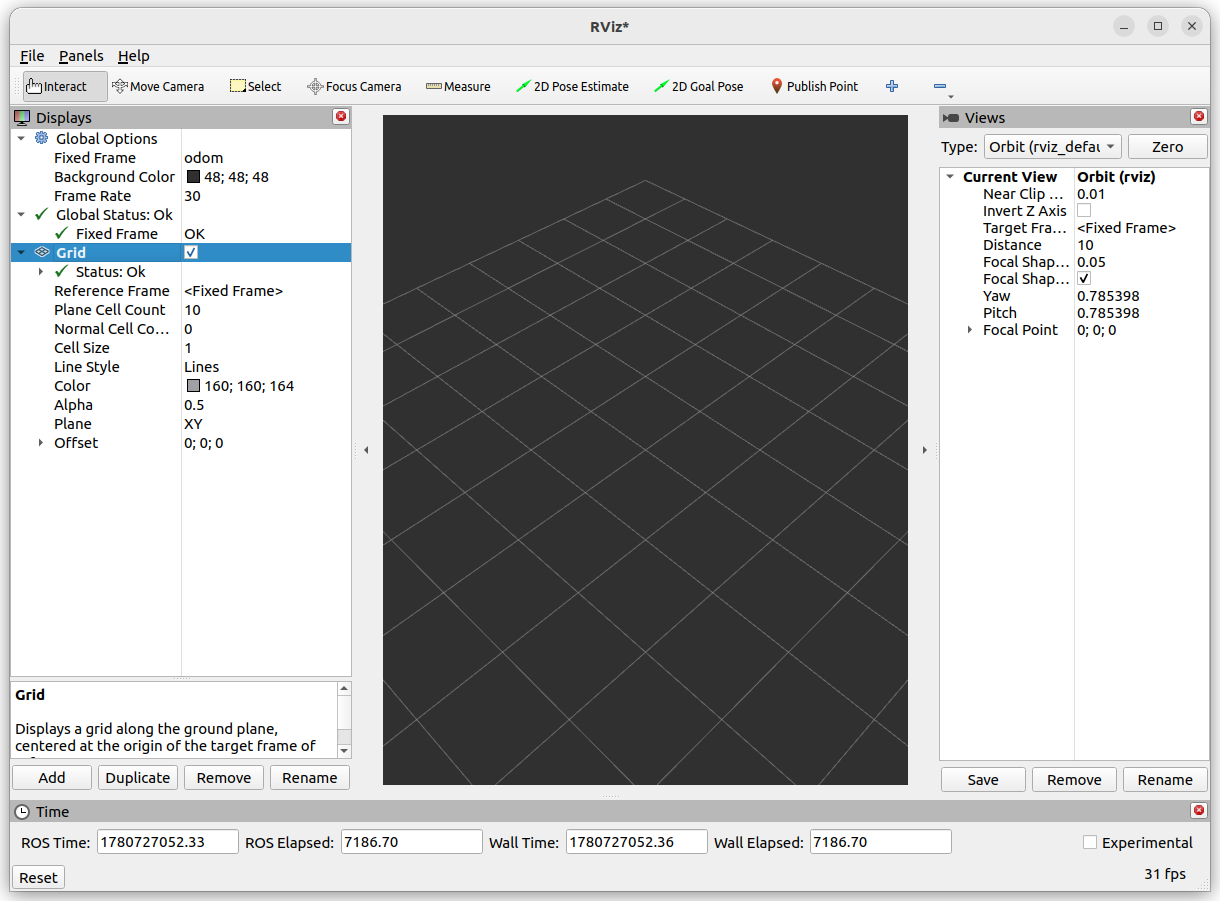Click description scrollbar down arrow
This screenshot has width=1220, height=901.
[x=344, y=750]
